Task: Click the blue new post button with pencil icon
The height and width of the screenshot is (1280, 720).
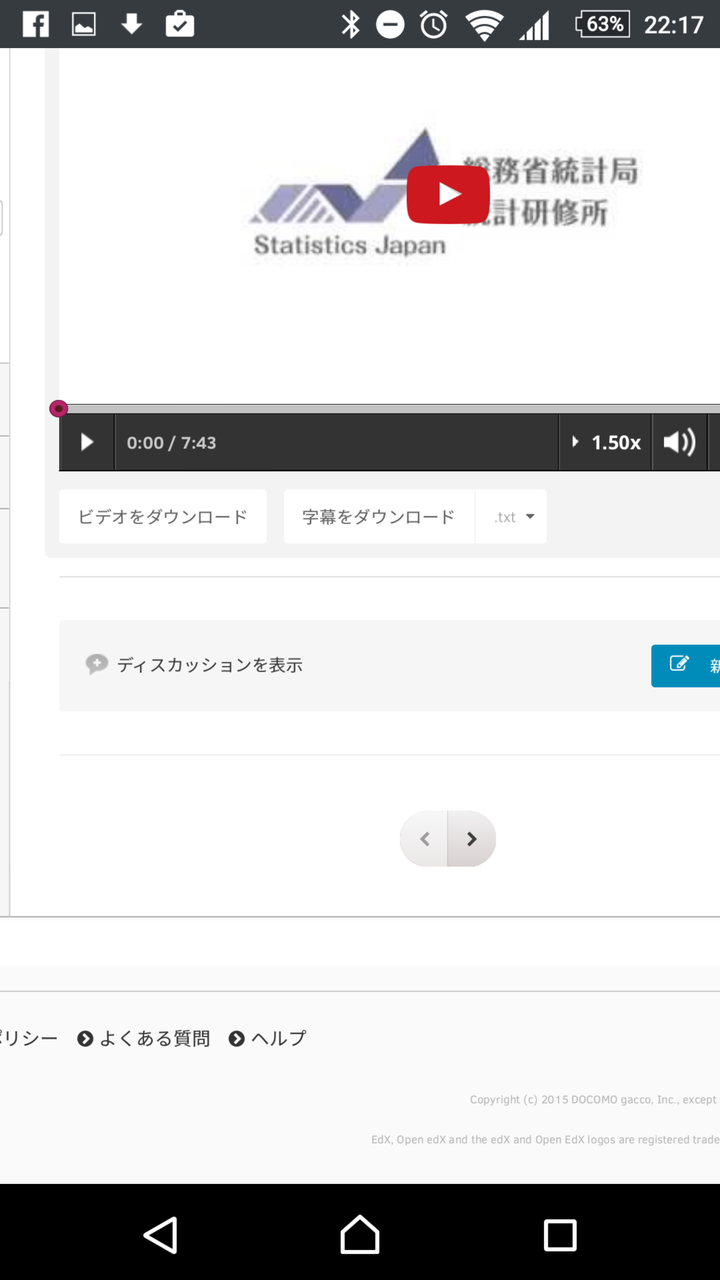Action: (x=686, y=665)
